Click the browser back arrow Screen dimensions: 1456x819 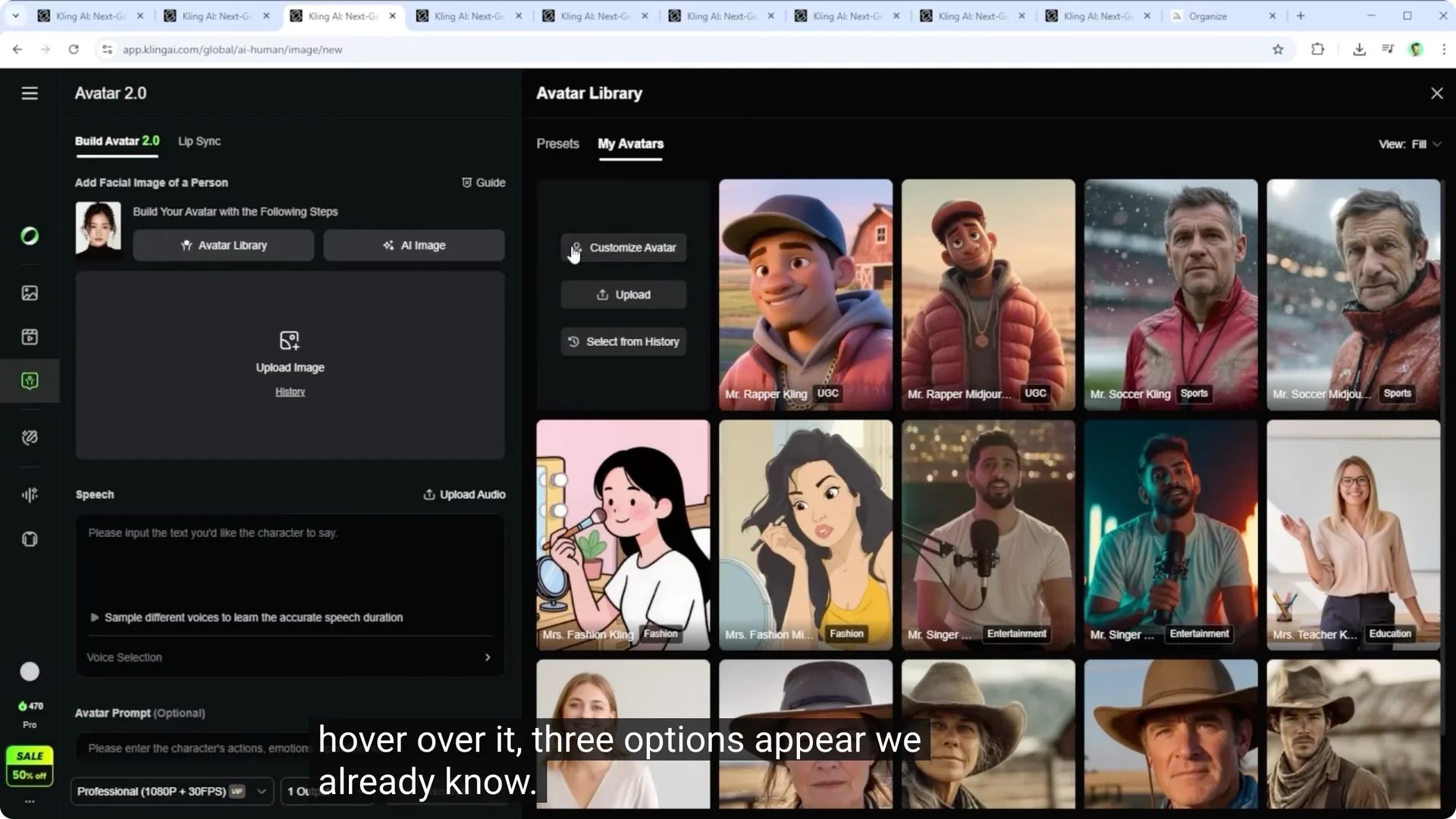pyautogui.click(x=17, y=49)
